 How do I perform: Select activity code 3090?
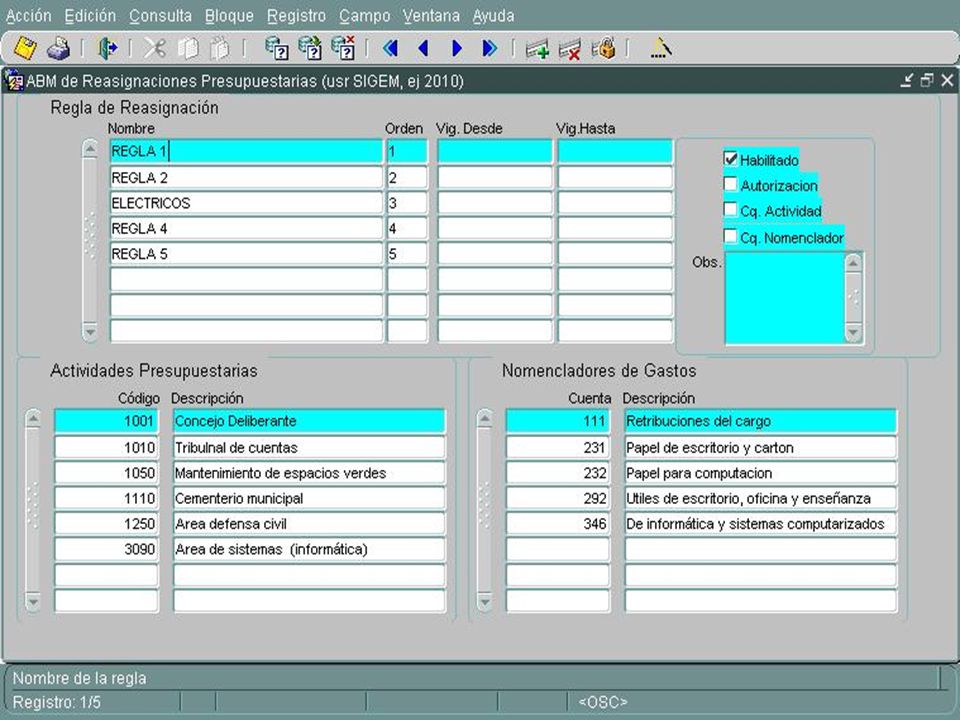coord(107,549)
